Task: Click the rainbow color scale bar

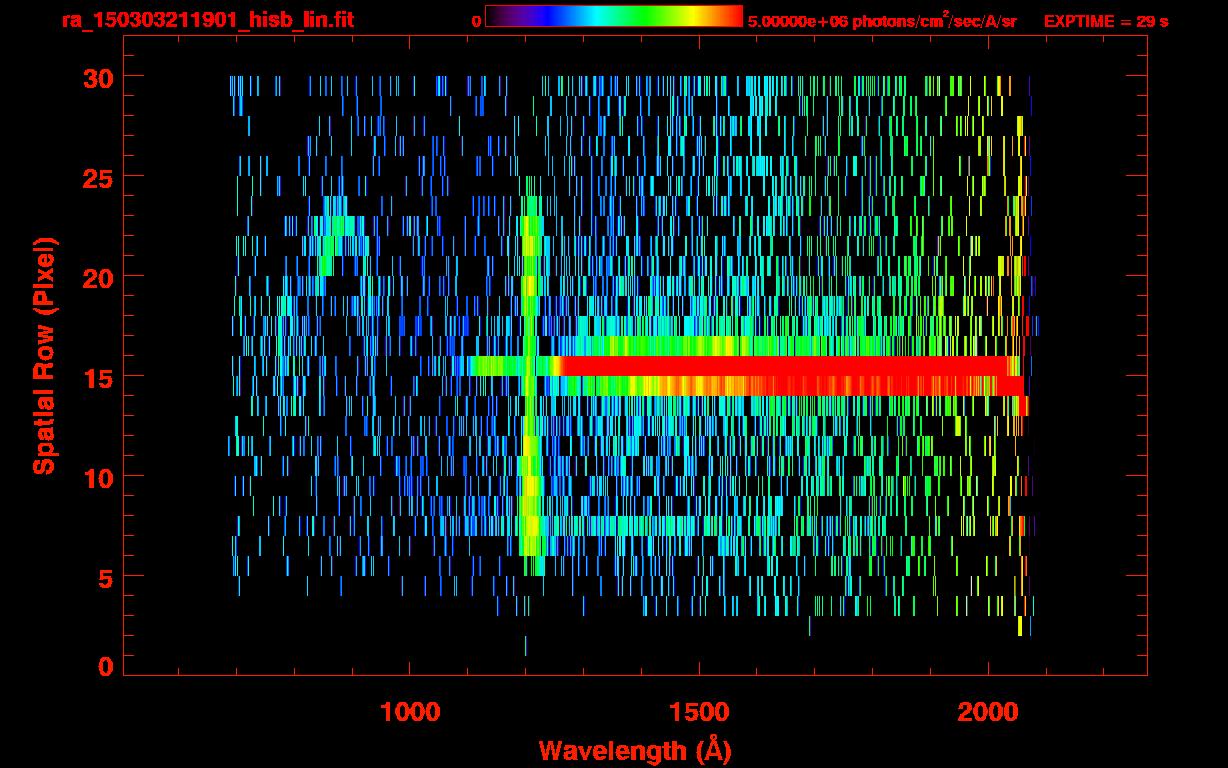Action: point(614,16)
